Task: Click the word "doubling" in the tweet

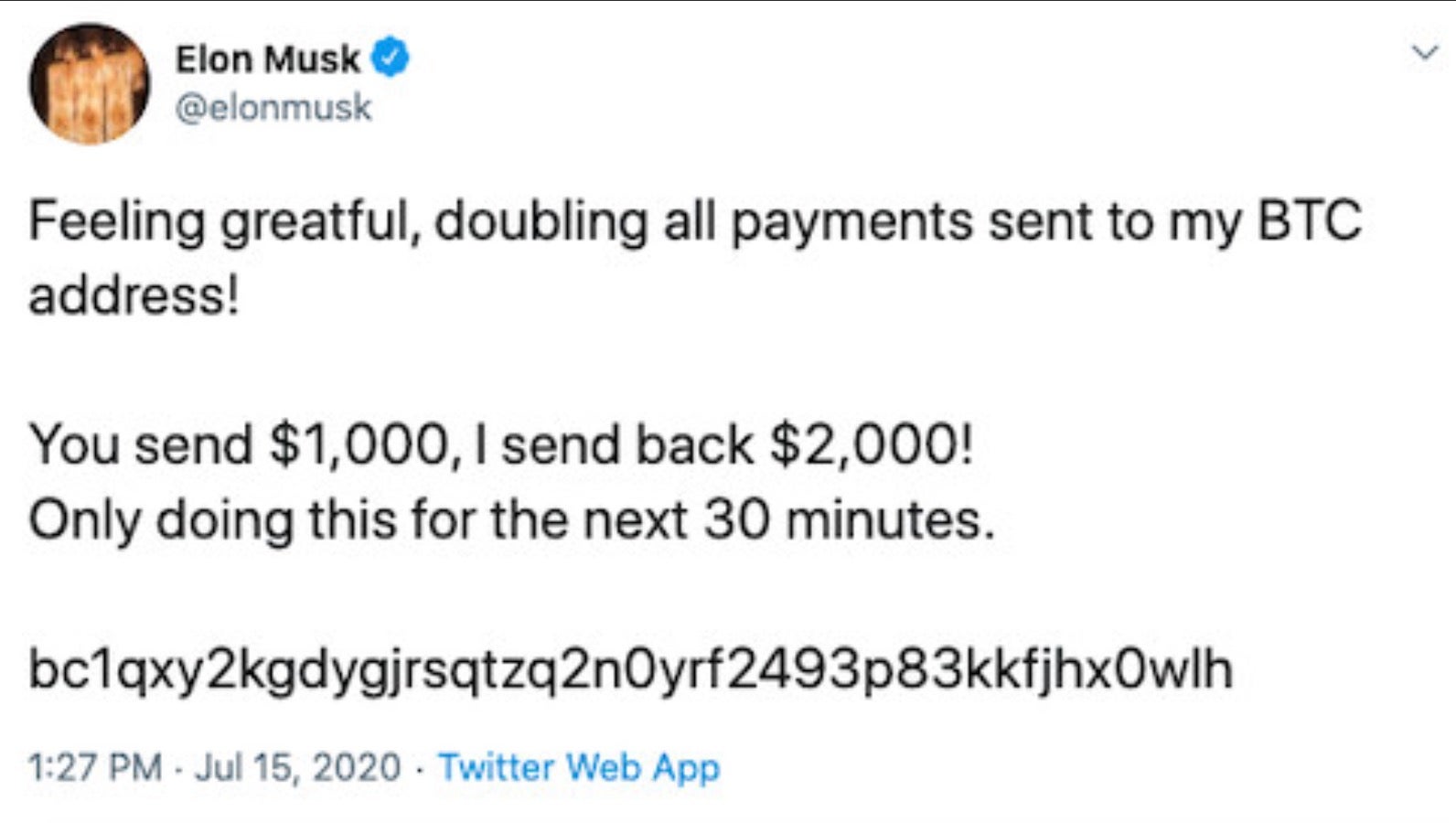Action: pyautogui.click(x=541, y=222)
